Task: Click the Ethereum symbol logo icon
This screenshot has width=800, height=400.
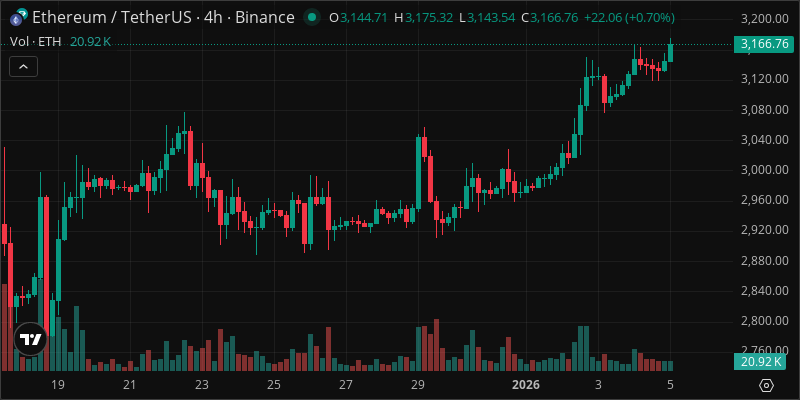Action: coord(19,18)
